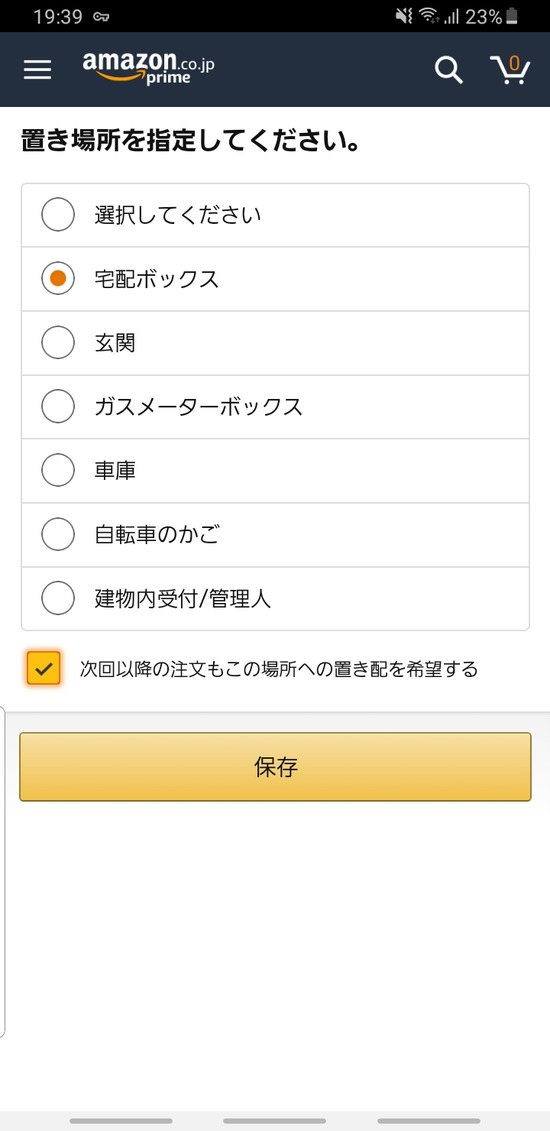Tap the muted sound status icon
Screen dimensions: 550x1131
pyautogui.click(x=404, y=17)
